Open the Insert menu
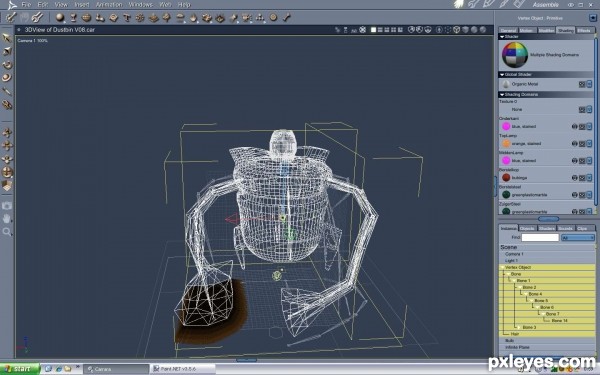The image size is (600, 375). pyautogui.click(x=82, y=5)
